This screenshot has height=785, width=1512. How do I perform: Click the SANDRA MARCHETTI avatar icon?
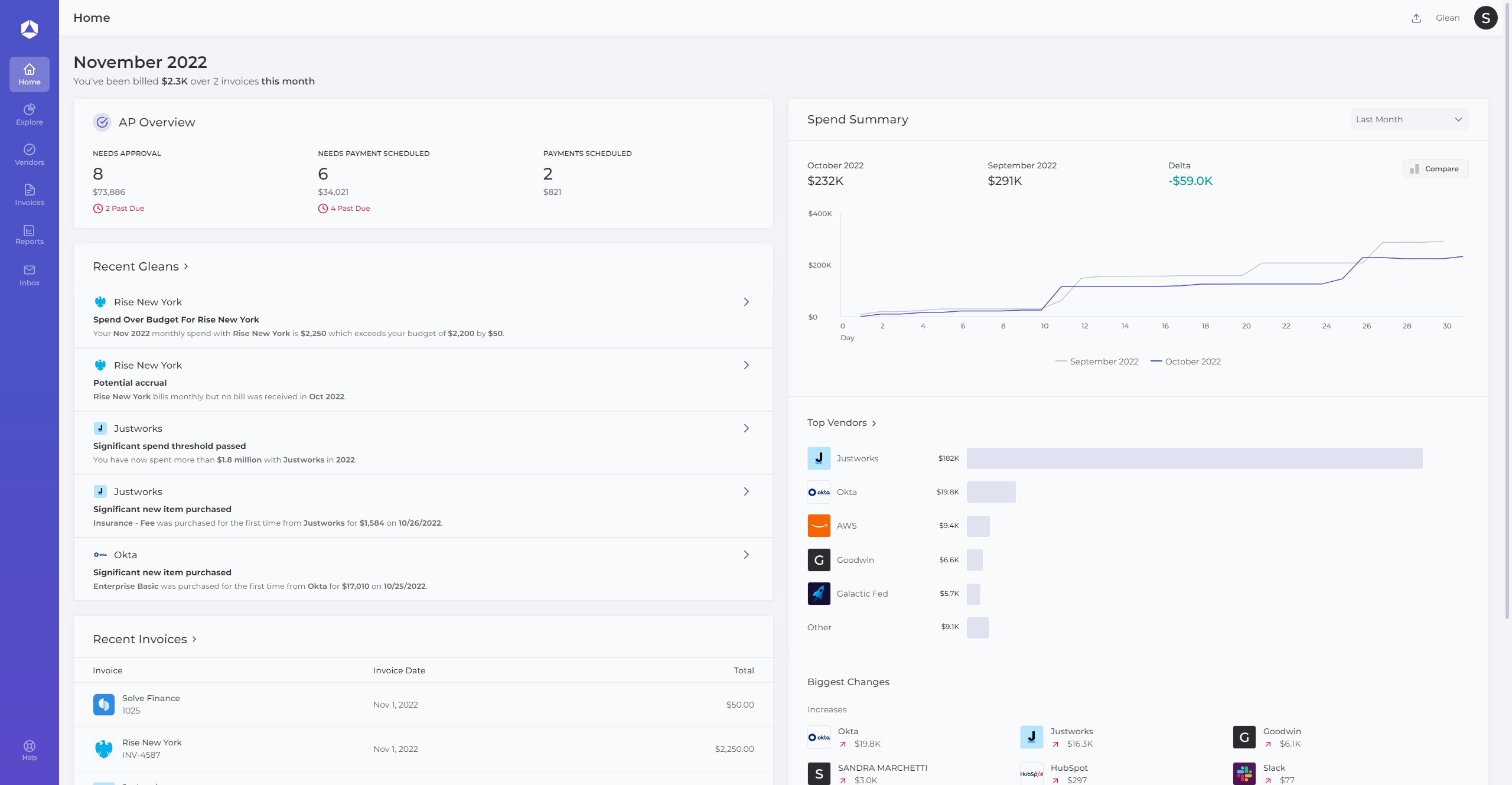(x=819, y=774)
